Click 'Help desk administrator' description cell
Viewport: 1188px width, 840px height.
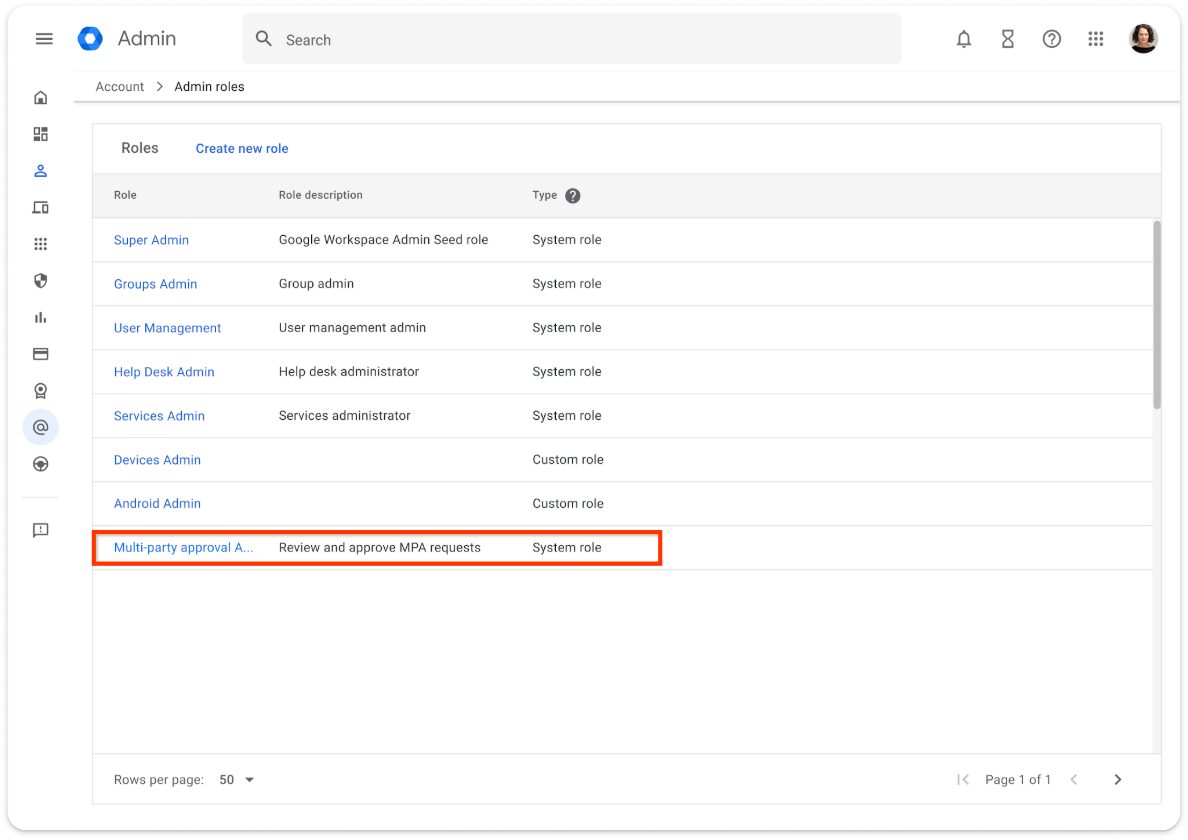click(349, 371)
